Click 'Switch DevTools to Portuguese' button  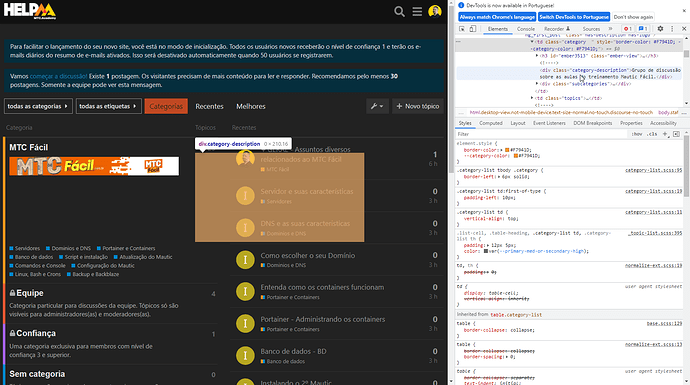tap(574, 17)
